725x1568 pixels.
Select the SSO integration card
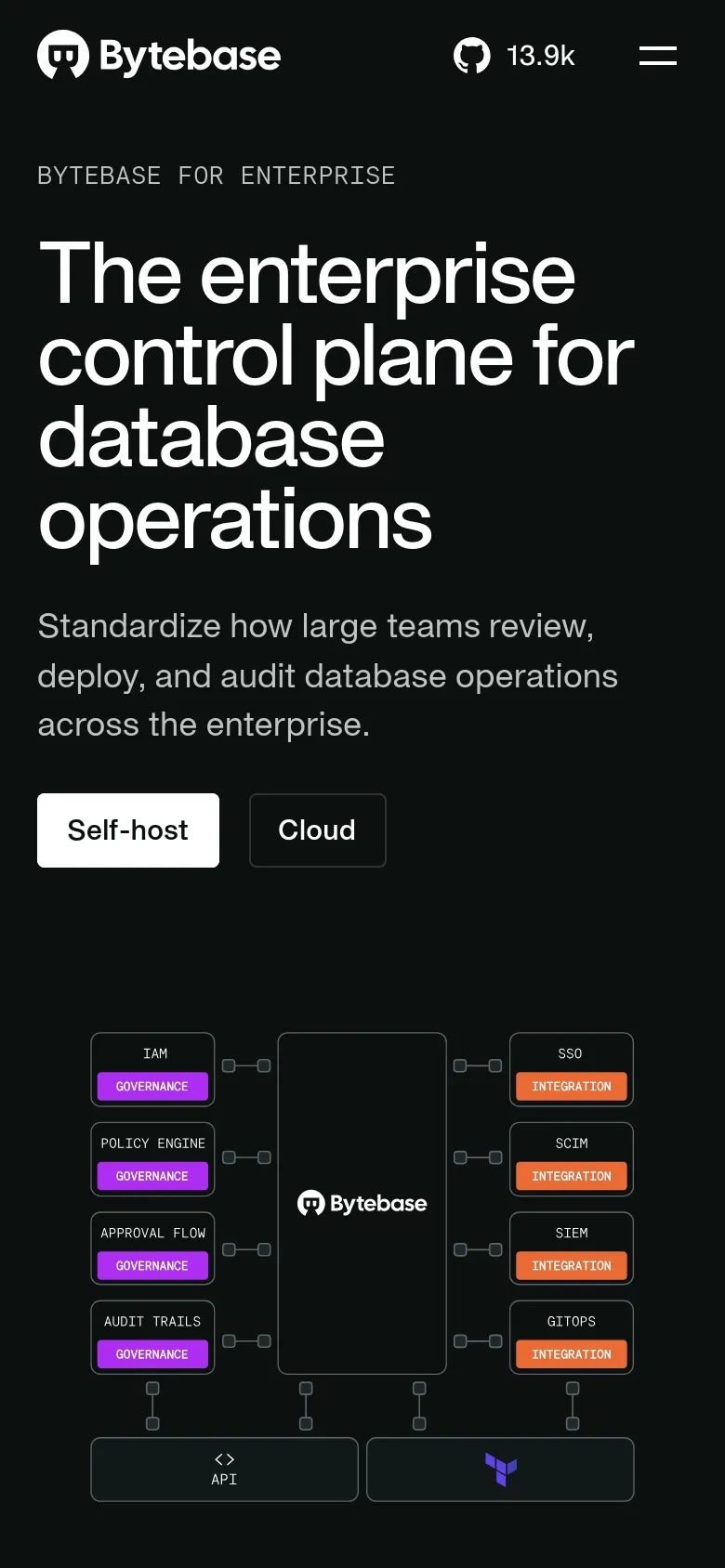[x=572, y=1069]
